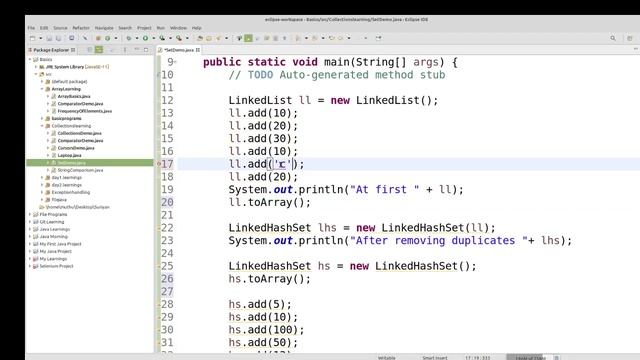This screenshot has width=640, height=360.
Task: Select StringComparison.java in the tree
Action: [x=80, y=170]
